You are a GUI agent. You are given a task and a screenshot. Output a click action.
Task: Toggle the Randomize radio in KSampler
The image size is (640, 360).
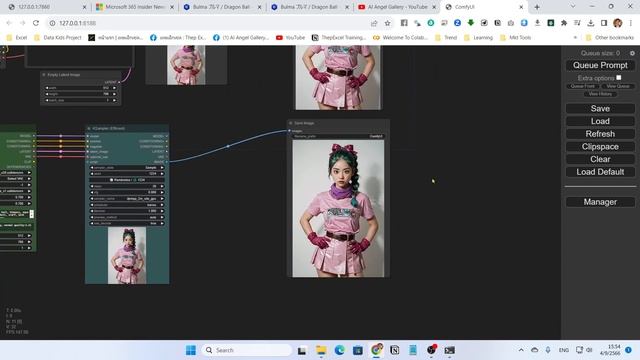click(x=111, y=180)
